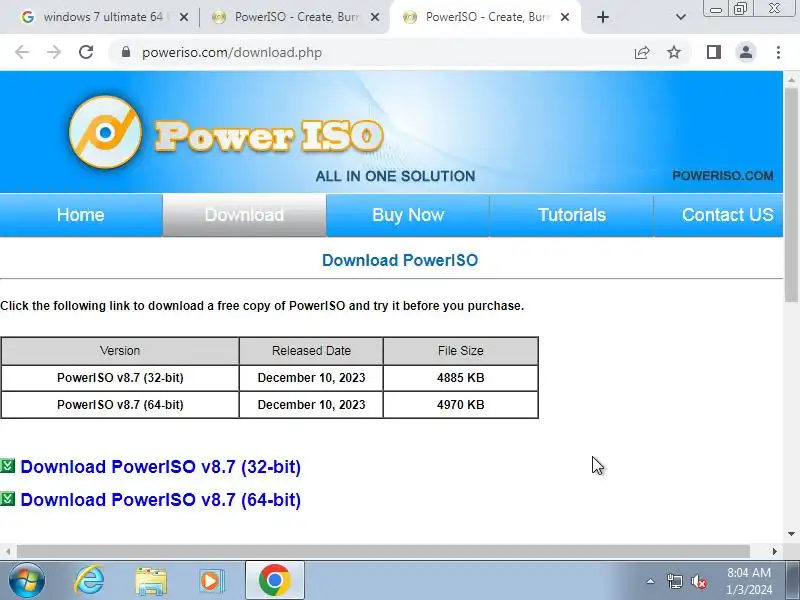Show hidden system tray icons arrow
The height and width of the screenshot is (600, 800).
coord(650,581)
